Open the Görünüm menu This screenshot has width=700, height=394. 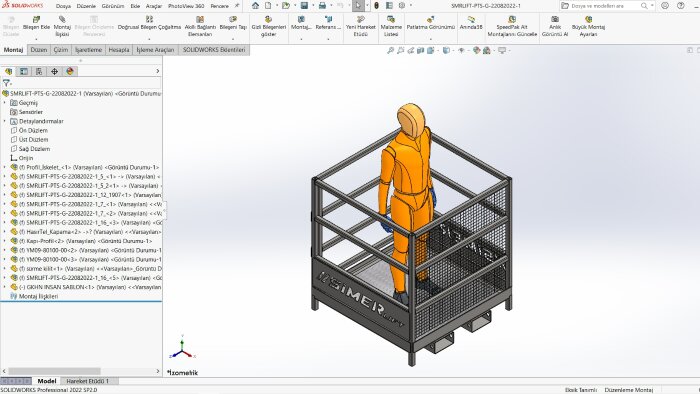point(112,6)
